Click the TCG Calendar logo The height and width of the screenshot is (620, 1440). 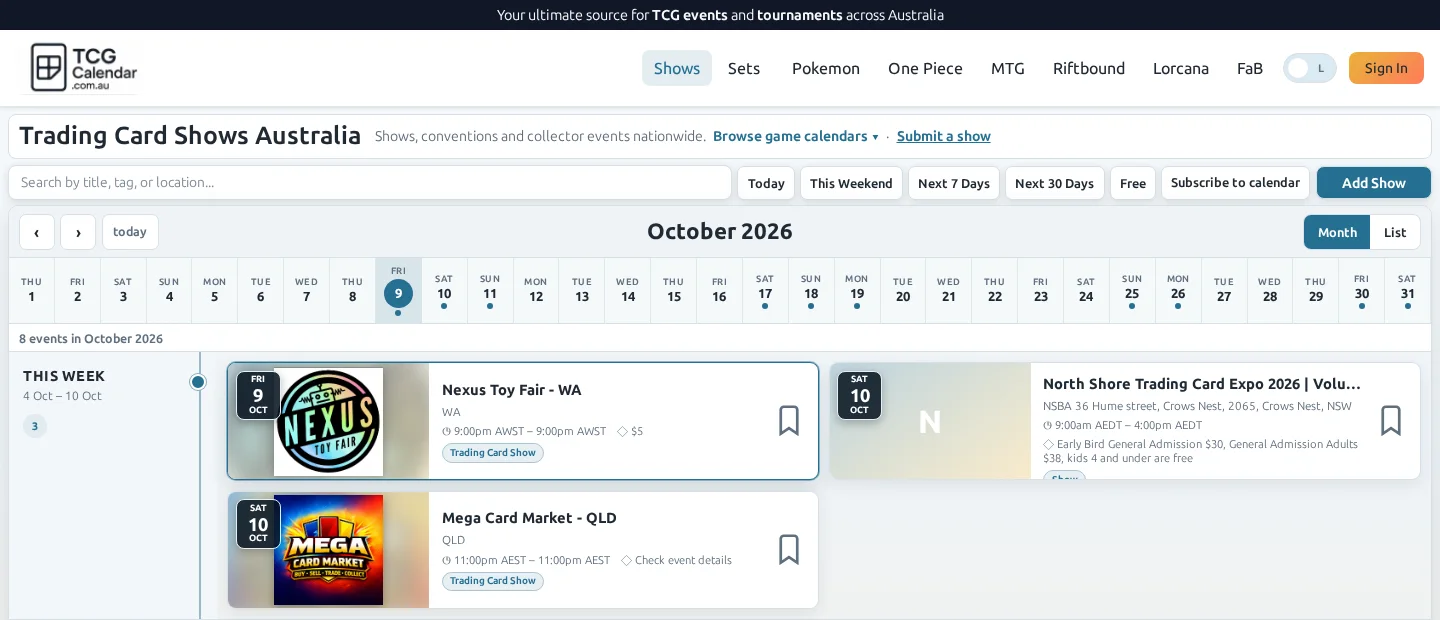point(84,68)
